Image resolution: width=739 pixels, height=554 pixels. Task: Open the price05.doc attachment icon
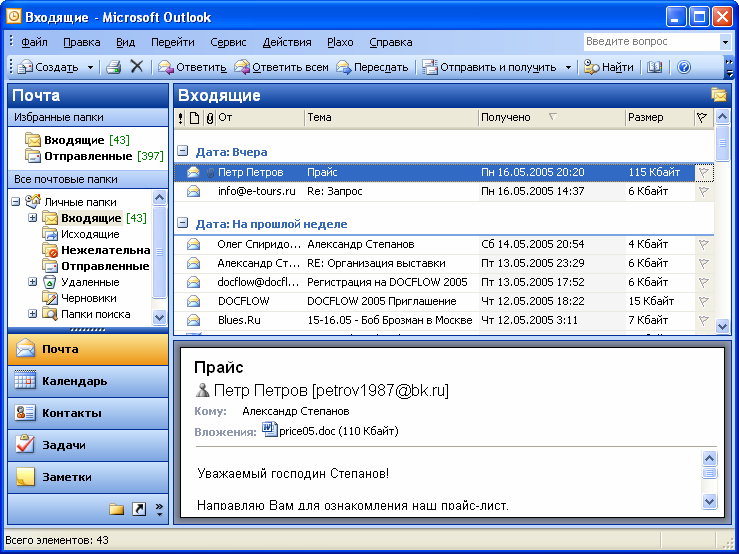(x=269, y=430)
